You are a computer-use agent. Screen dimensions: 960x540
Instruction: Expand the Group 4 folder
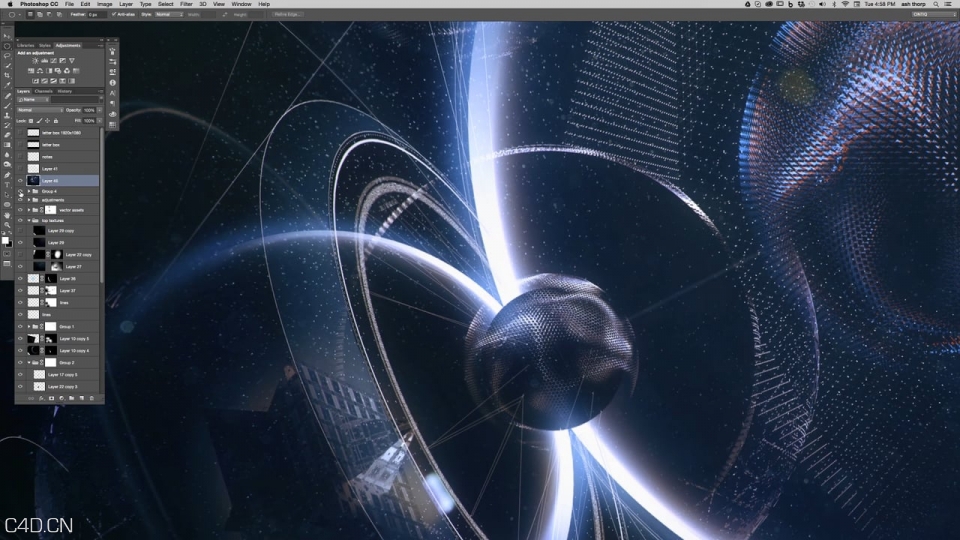(x=28, y=191)
